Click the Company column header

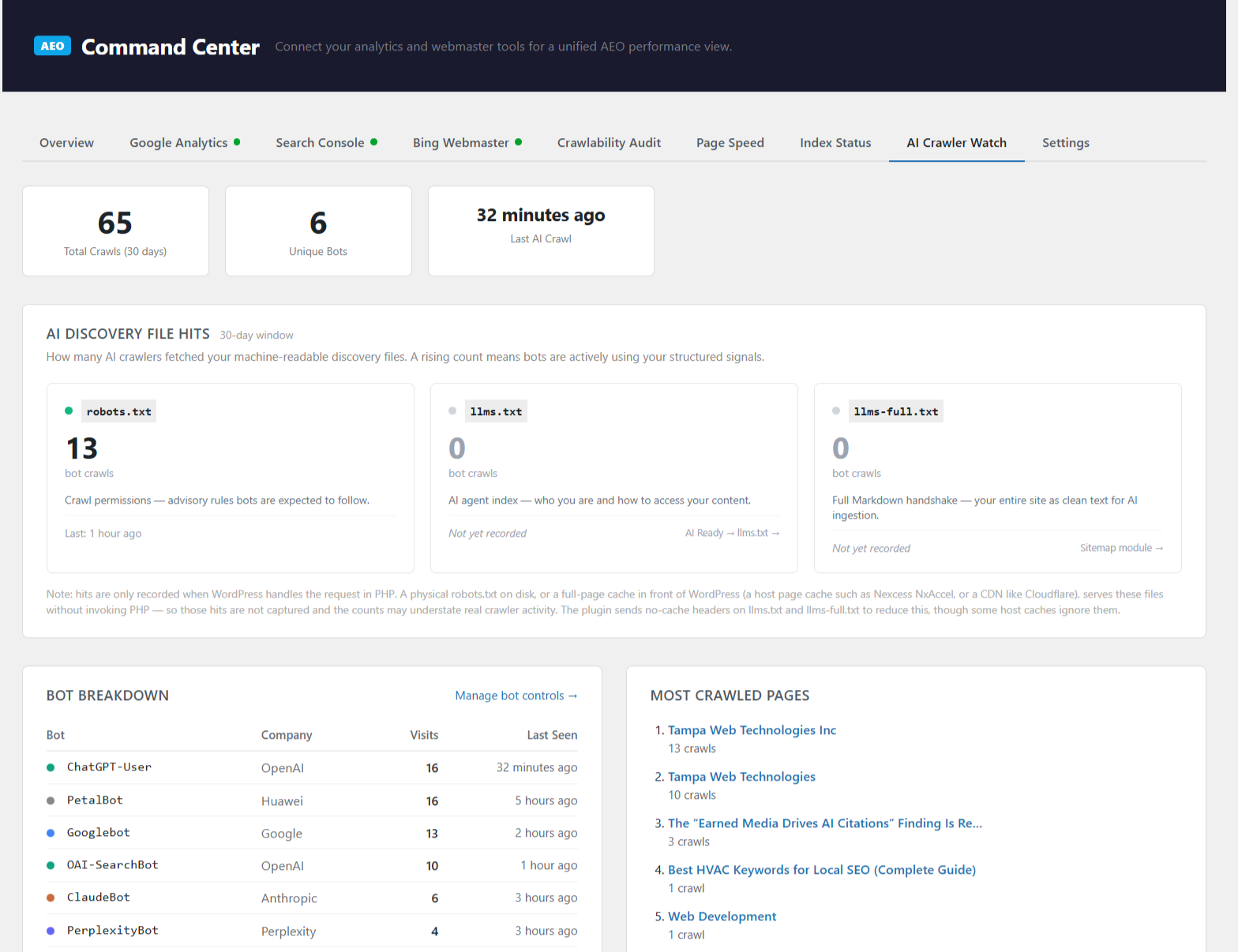(x=287, y=735)
